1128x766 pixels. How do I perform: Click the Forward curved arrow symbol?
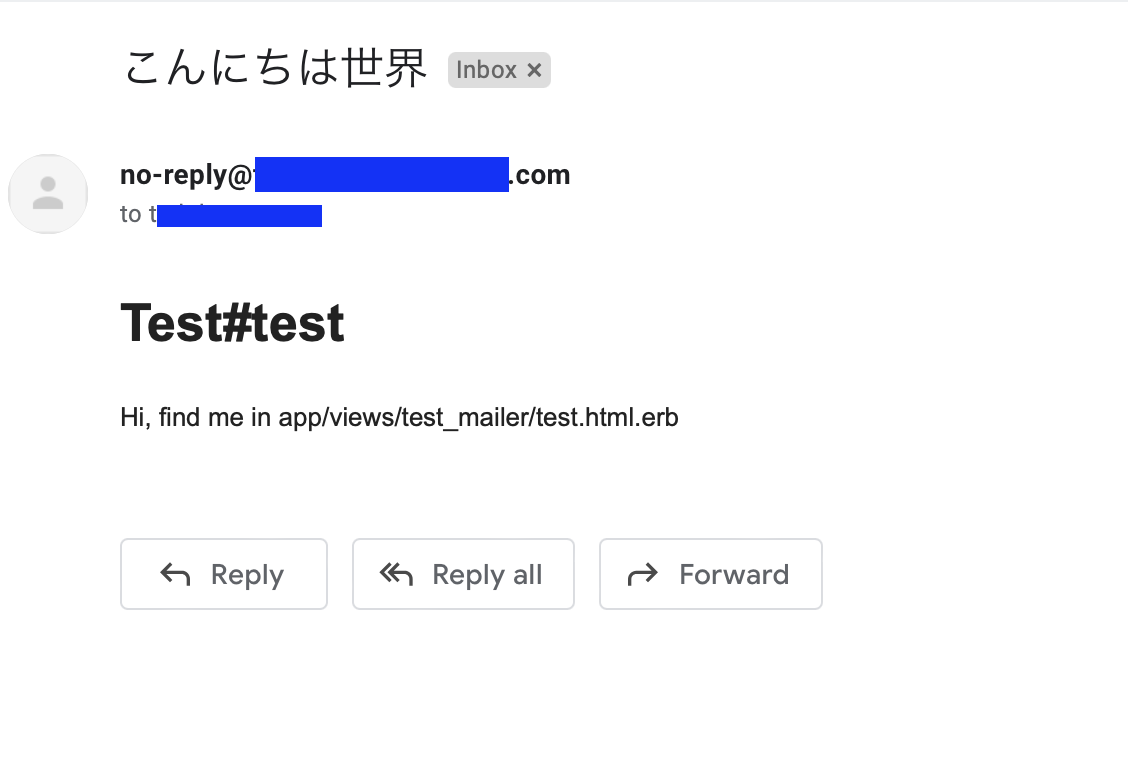[x=643, y=574]
